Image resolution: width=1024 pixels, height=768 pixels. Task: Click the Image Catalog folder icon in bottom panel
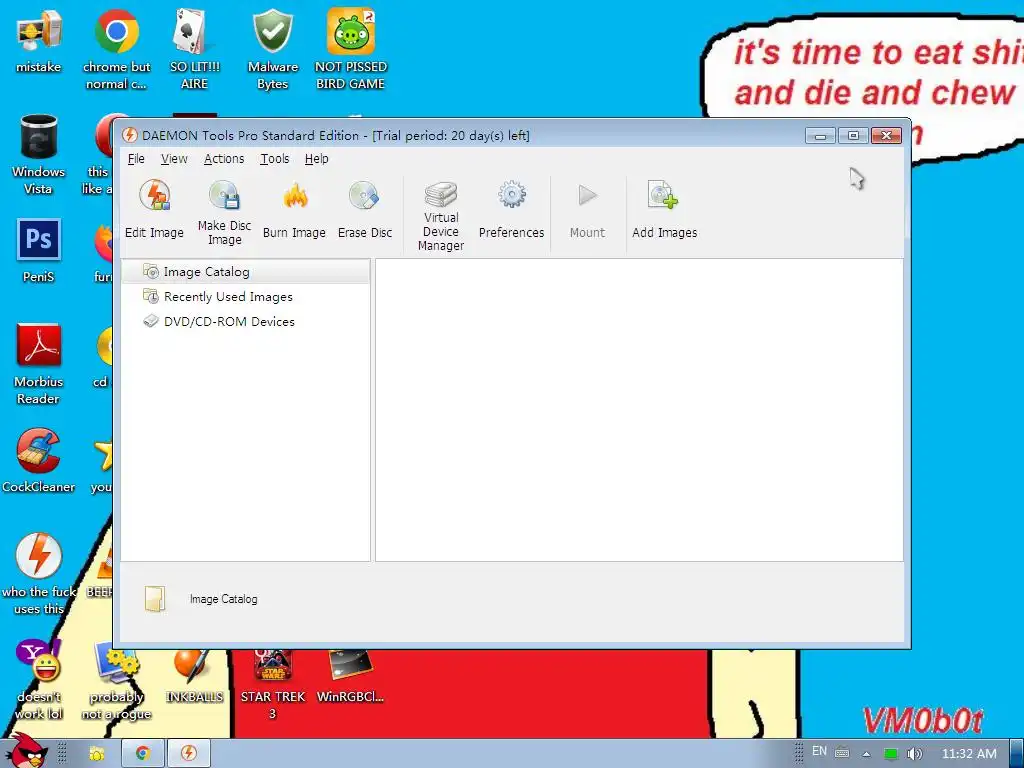(155, 598)
